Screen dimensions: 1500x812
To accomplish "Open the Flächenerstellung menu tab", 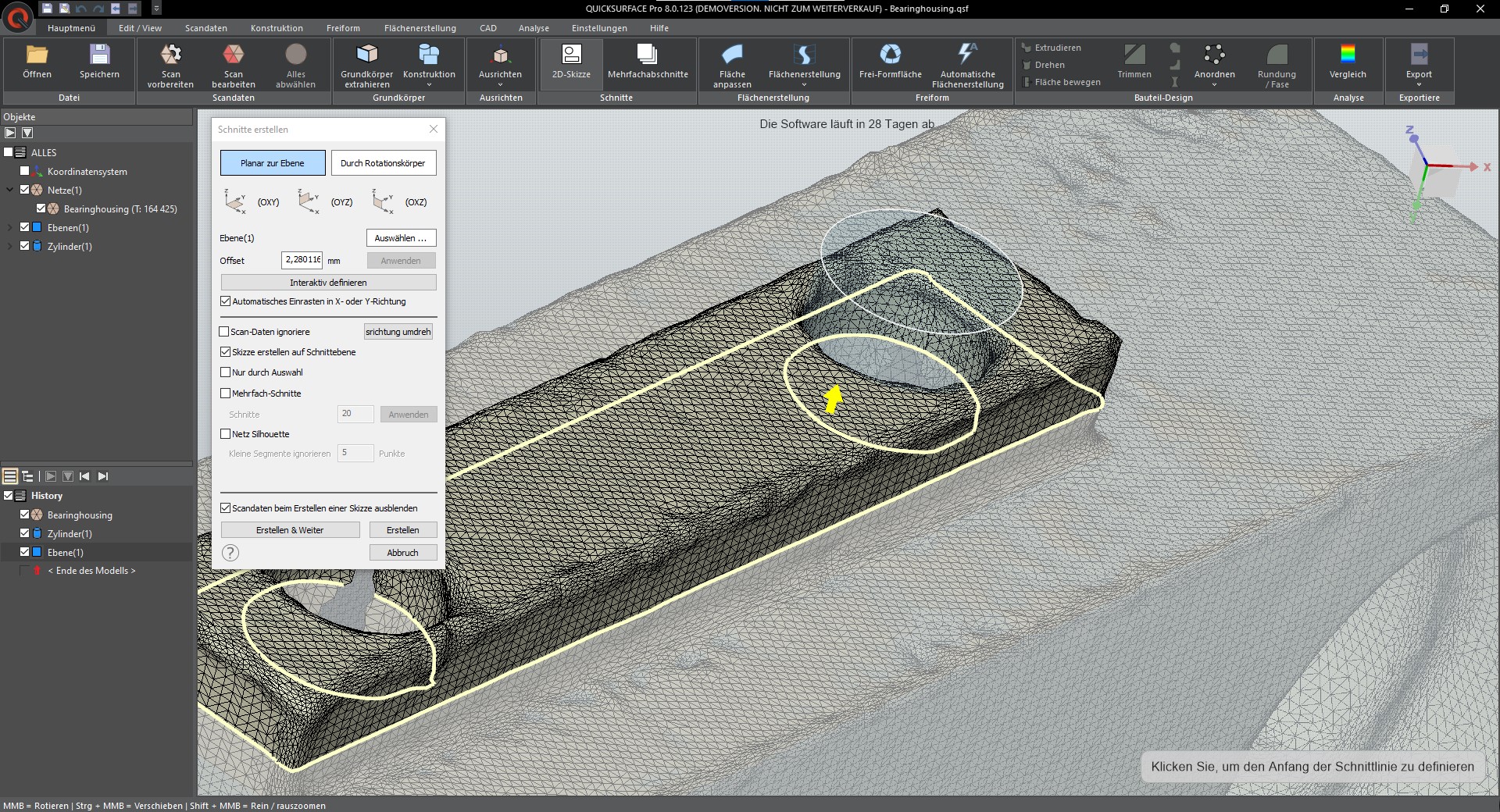I will click(x=420, y=28).
